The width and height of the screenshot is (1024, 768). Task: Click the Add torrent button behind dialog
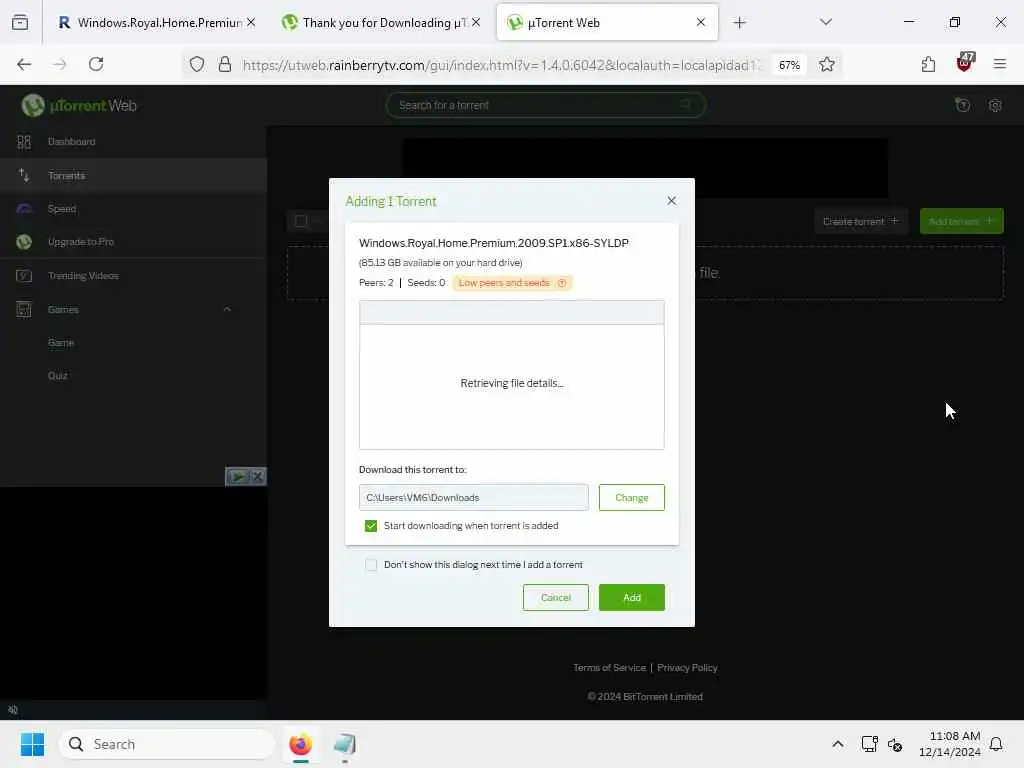tap(961, 221)
